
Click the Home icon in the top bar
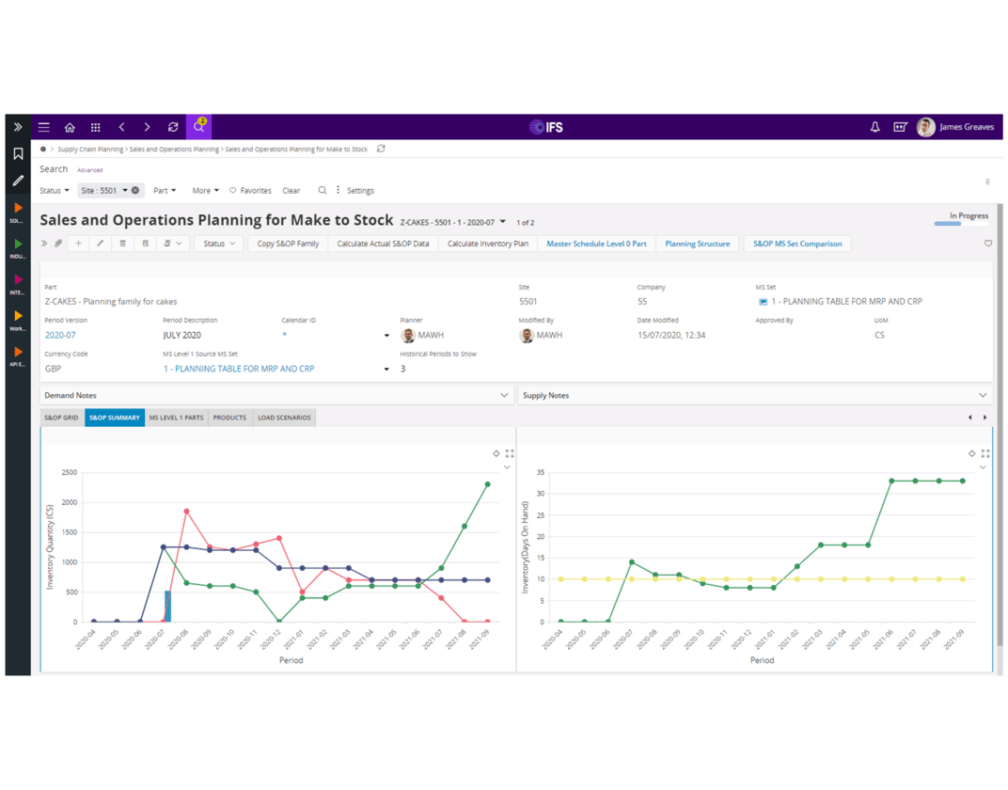69,127
